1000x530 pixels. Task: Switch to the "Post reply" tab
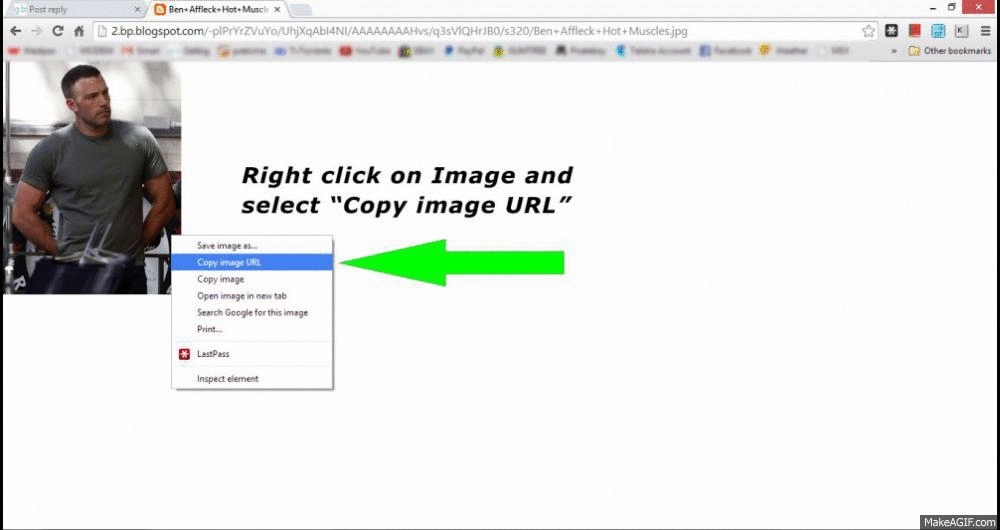coord(70,9)
